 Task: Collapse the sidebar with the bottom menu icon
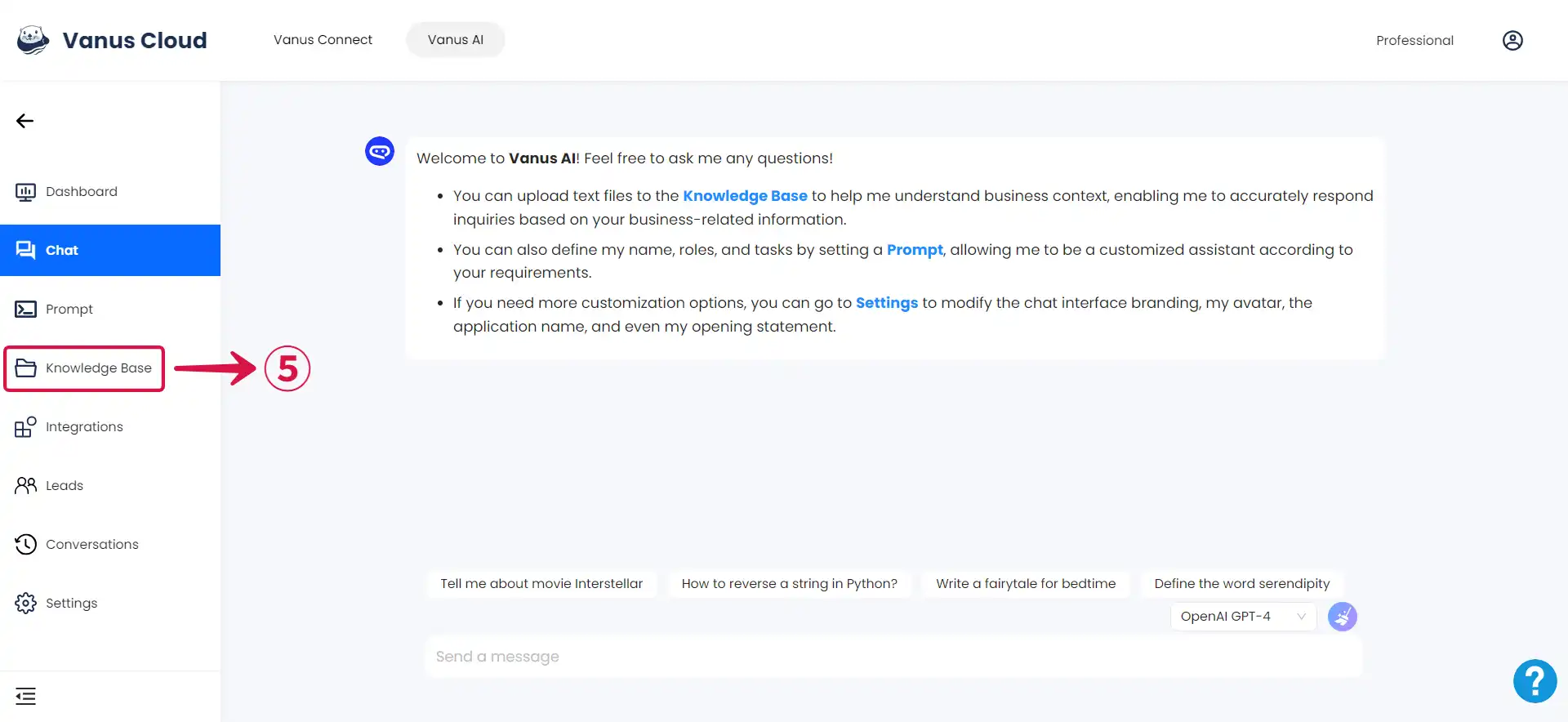point(25,696)
